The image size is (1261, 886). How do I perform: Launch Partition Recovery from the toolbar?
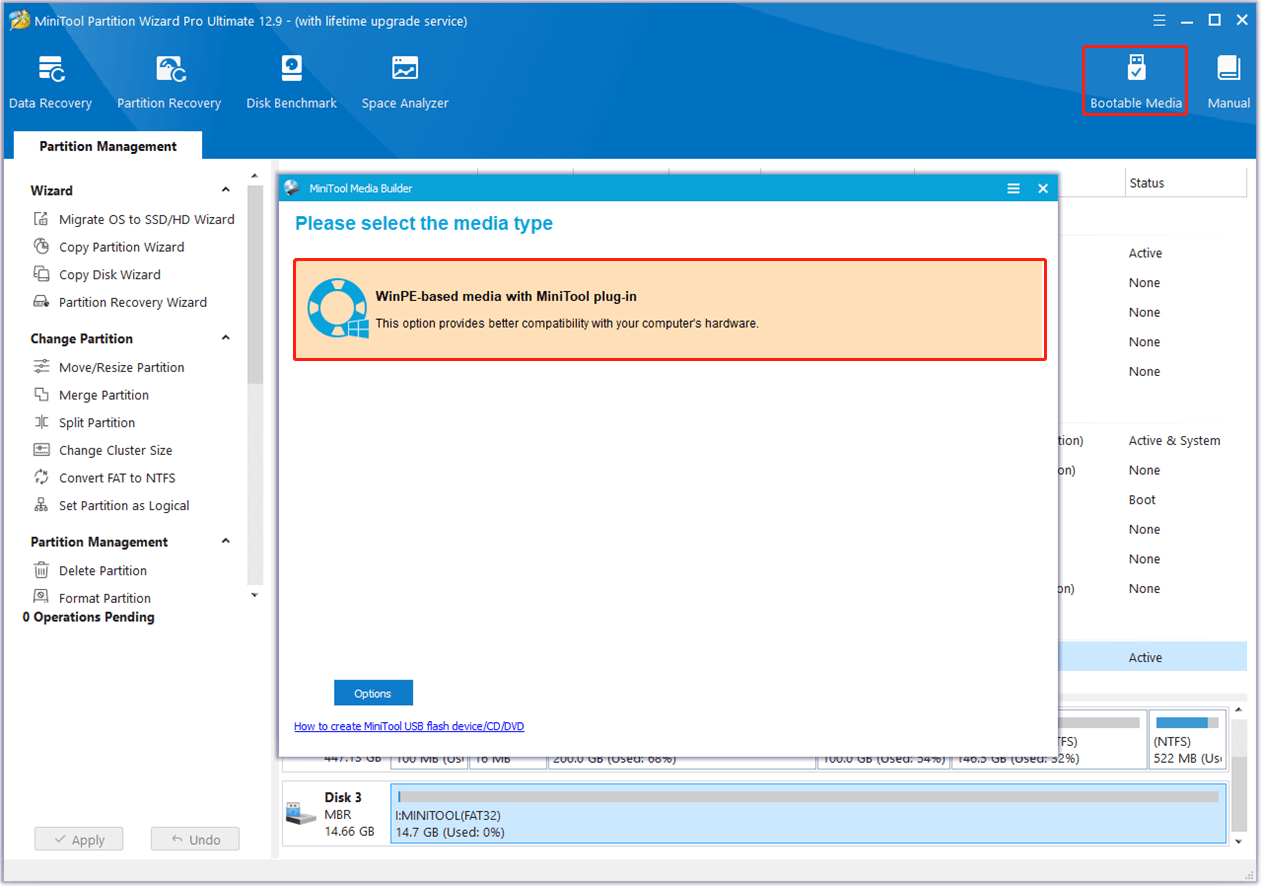point(168,80)
